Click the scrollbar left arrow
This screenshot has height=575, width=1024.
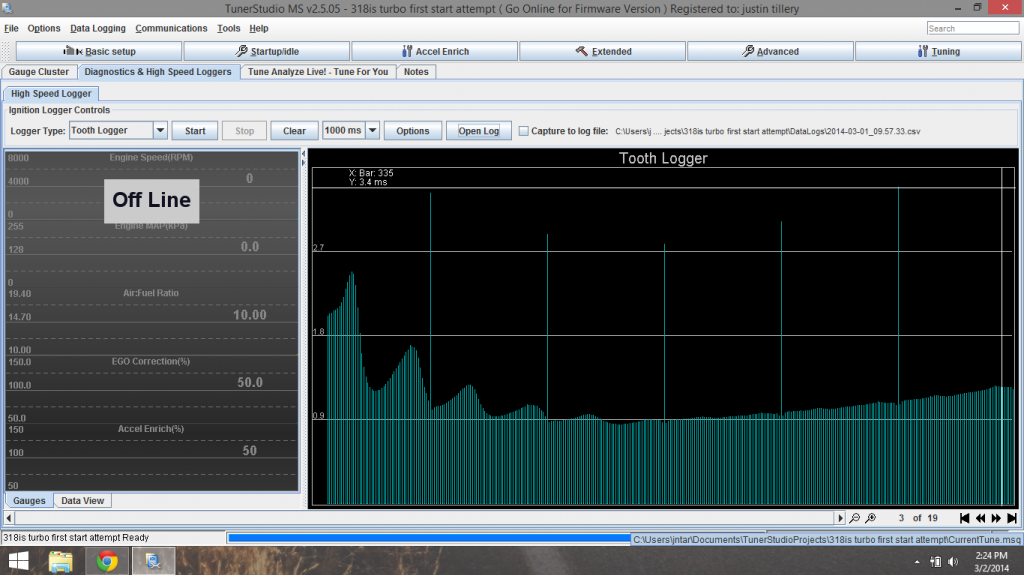8,518
